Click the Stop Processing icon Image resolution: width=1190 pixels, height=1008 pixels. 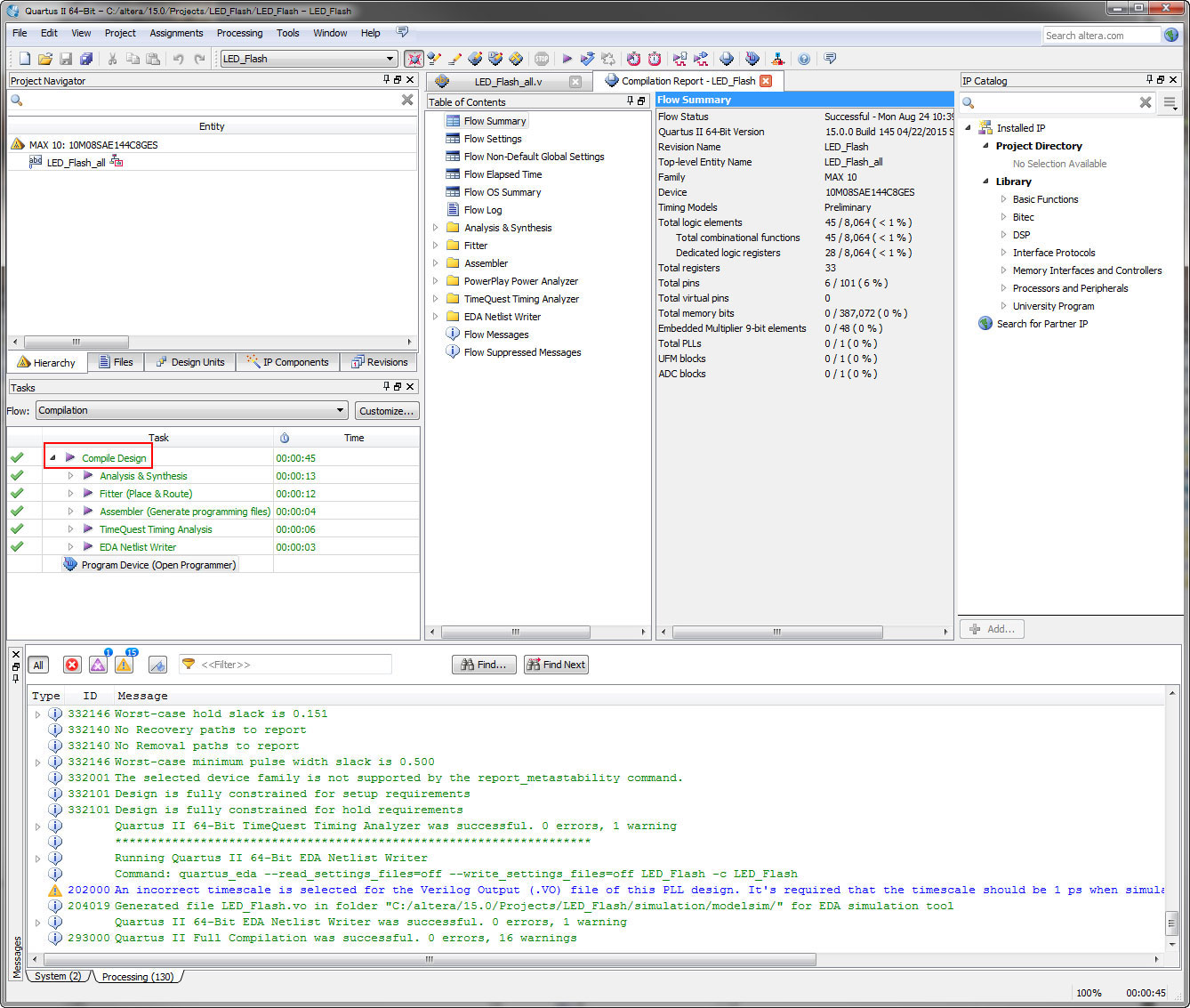coord(542,59)
